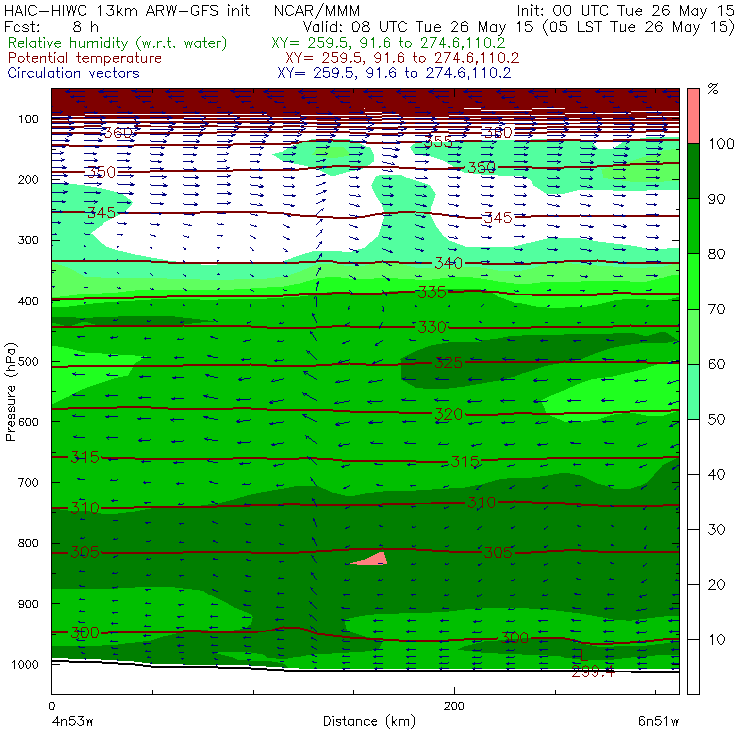Click the '355' potential temperature contour label
Screen dimensions: 740x740
click(438, 142)
